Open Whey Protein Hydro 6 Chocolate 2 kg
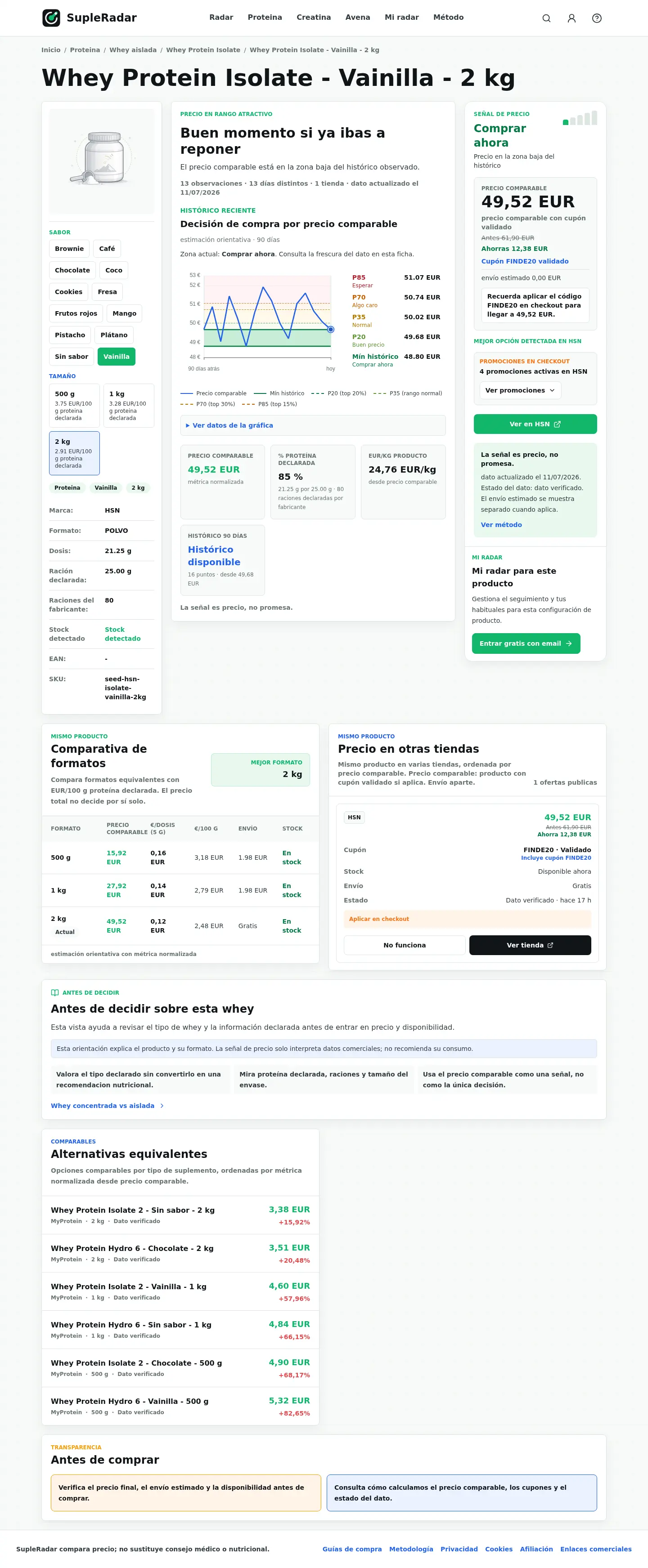Viewport: 648px width, 1568px height. click(x=180, y=1254)
